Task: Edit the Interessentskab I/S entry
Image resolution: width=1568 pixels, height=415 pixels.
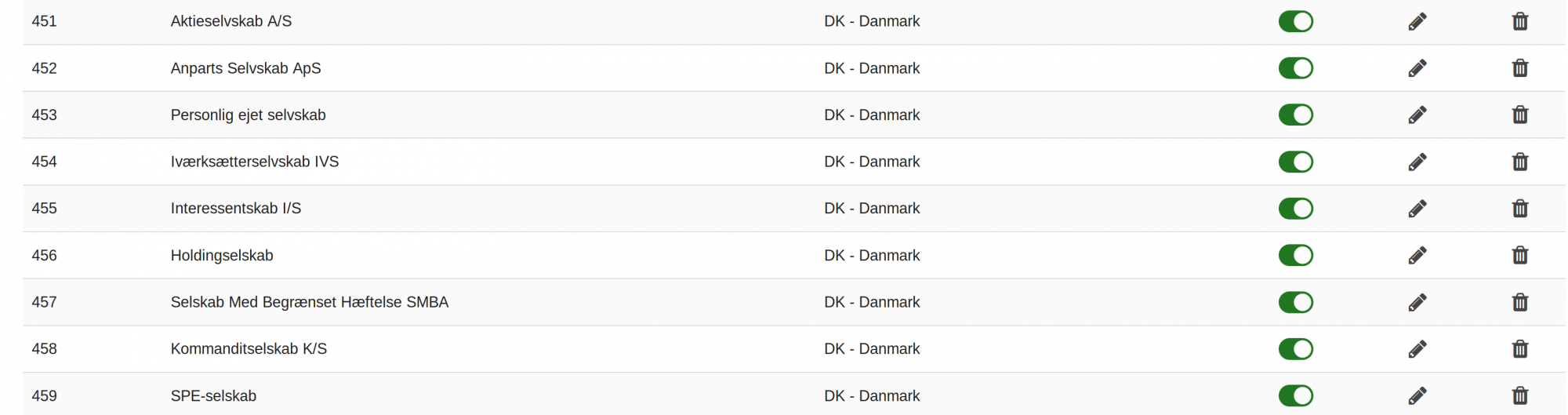Action: (x=1417, y=208)
